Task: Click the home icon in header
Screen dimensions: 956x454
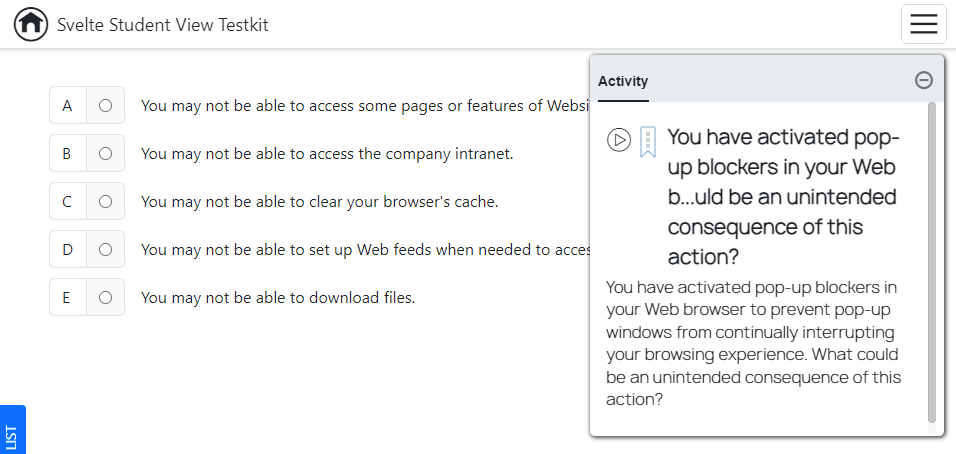Action: (x=31, y=24)
